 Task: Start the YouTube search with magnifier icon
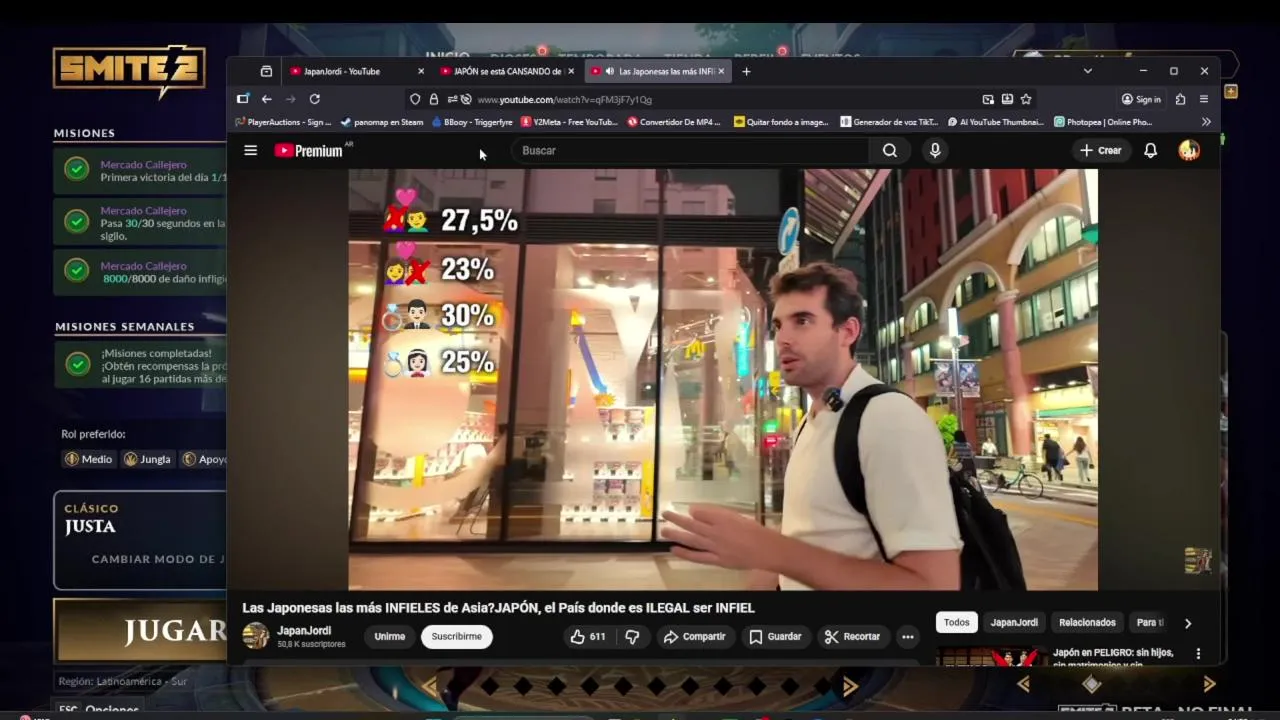(x=890, y=150)
